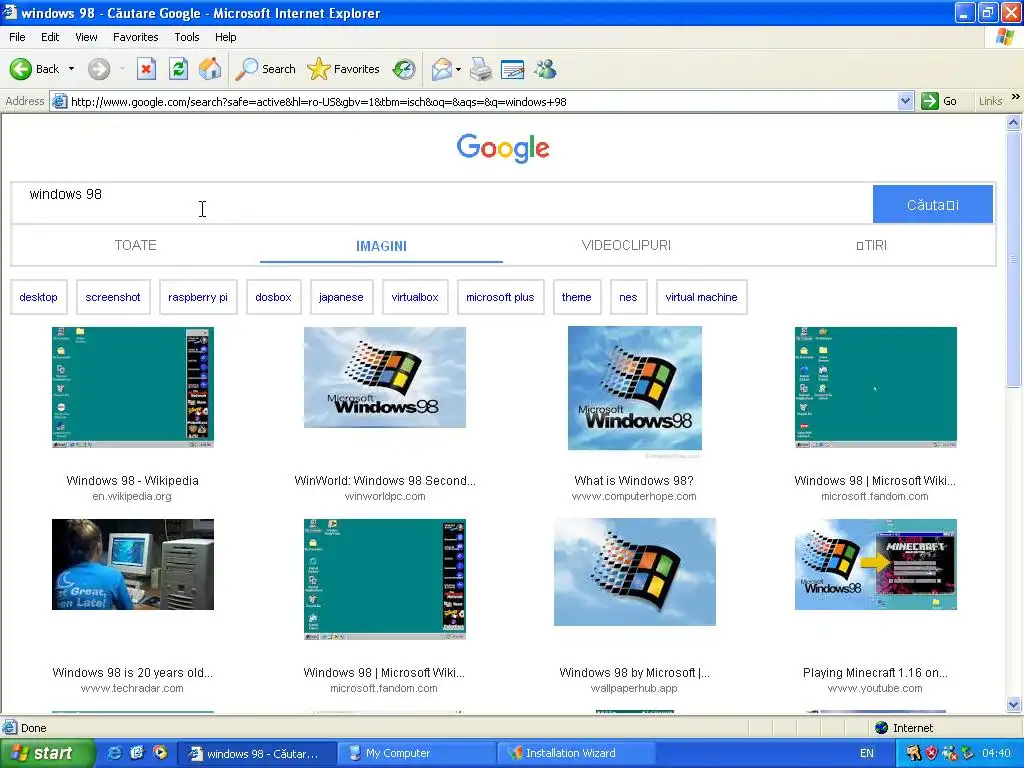Switch to the VIDEOCLIPURI tab
Viewport: 1024px width, 768px height.
(626, 246)
